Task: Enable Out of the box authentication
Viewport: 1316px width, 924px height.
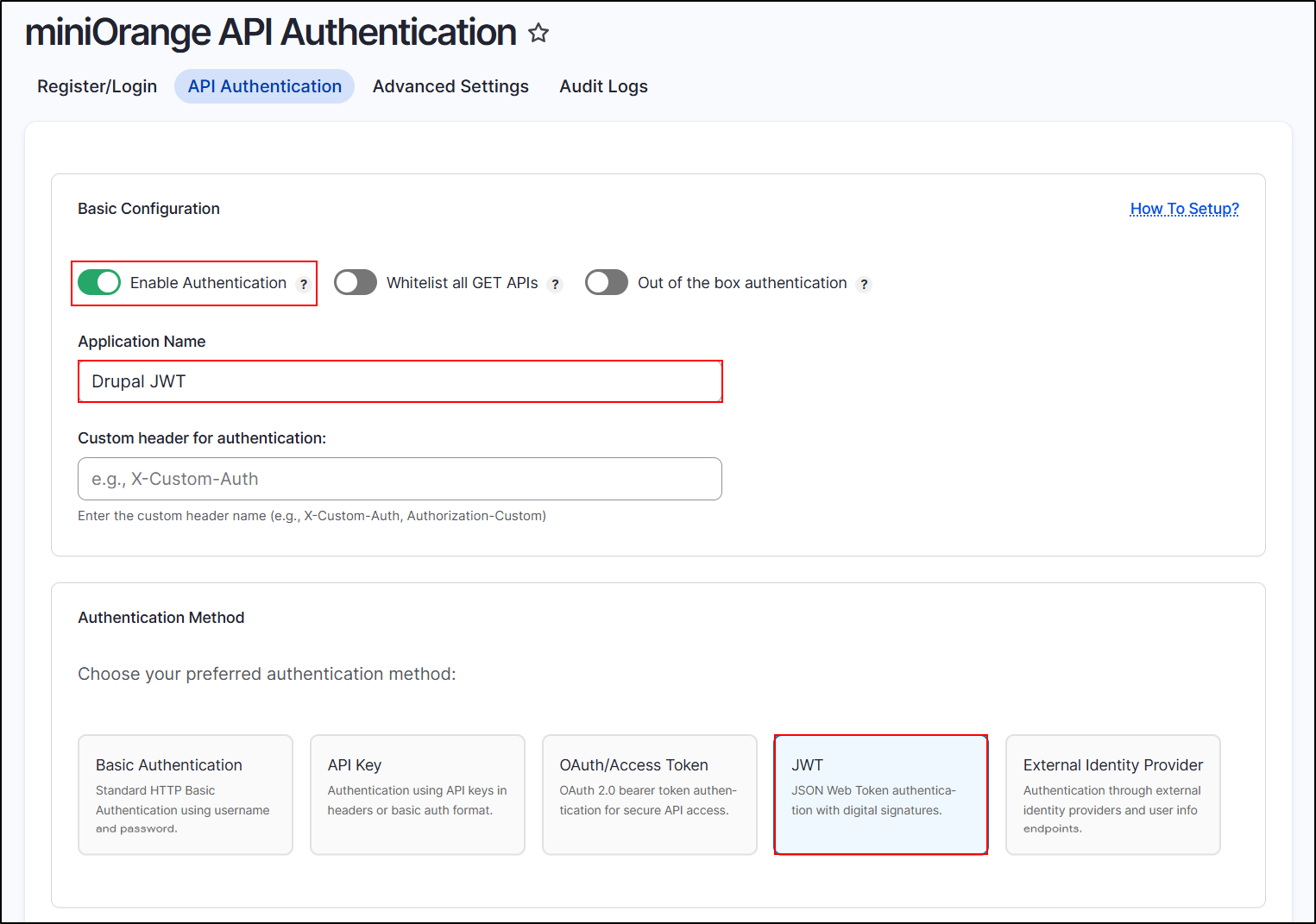Action: pyautogui.click(x=607, y=282)
